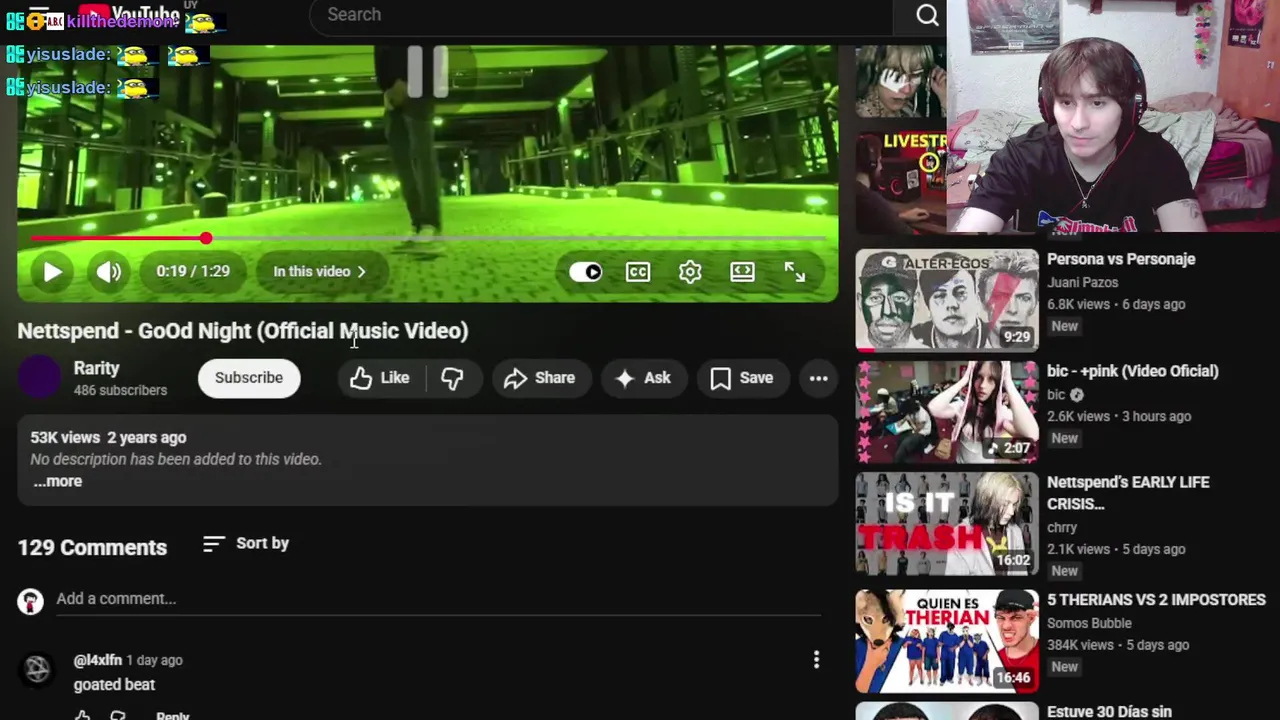
Task: Open 'Persona vs Personaje' video thumbnail
Action: coord(946,300)
